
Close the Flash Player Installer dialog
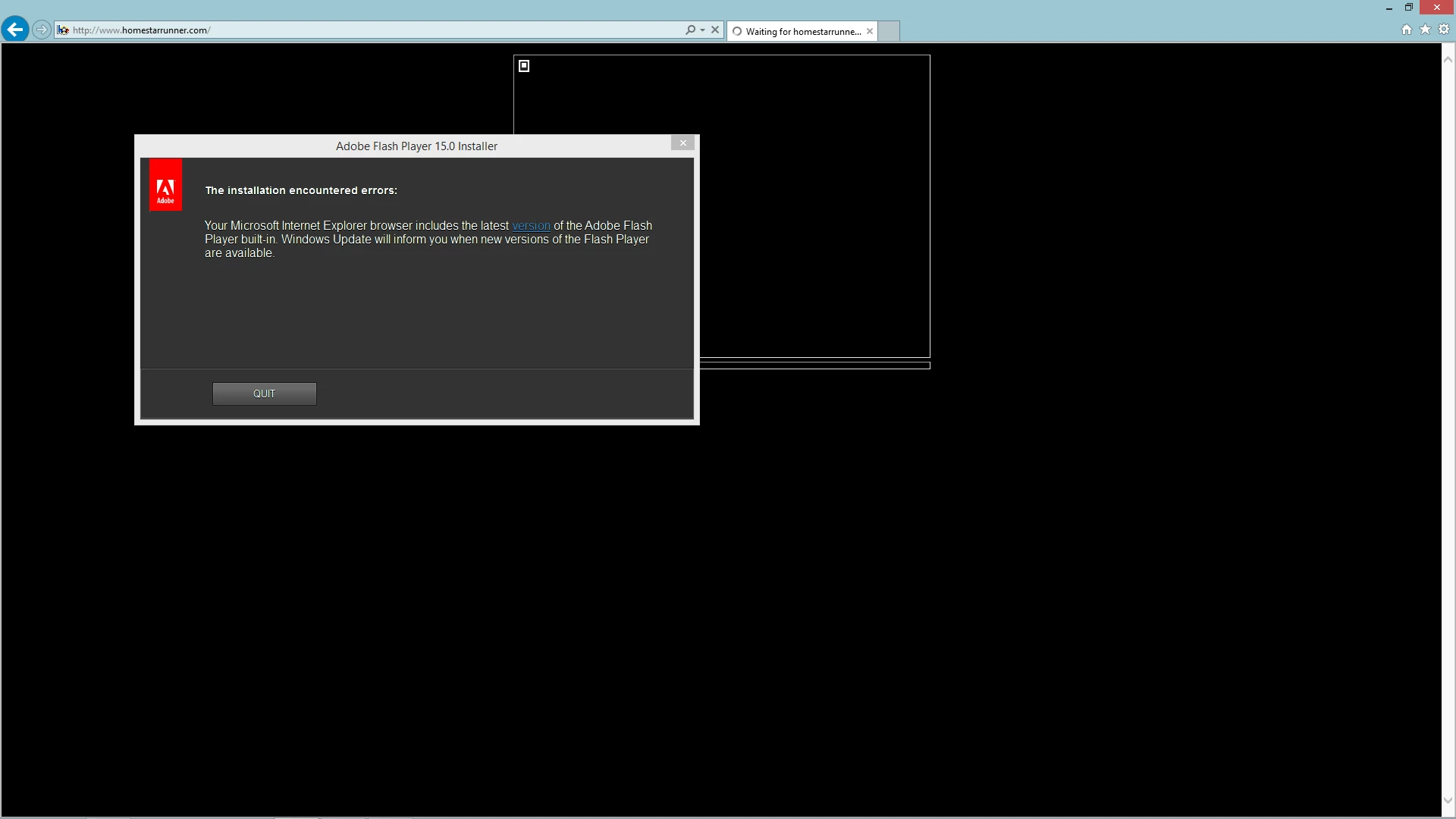[682, 143]
